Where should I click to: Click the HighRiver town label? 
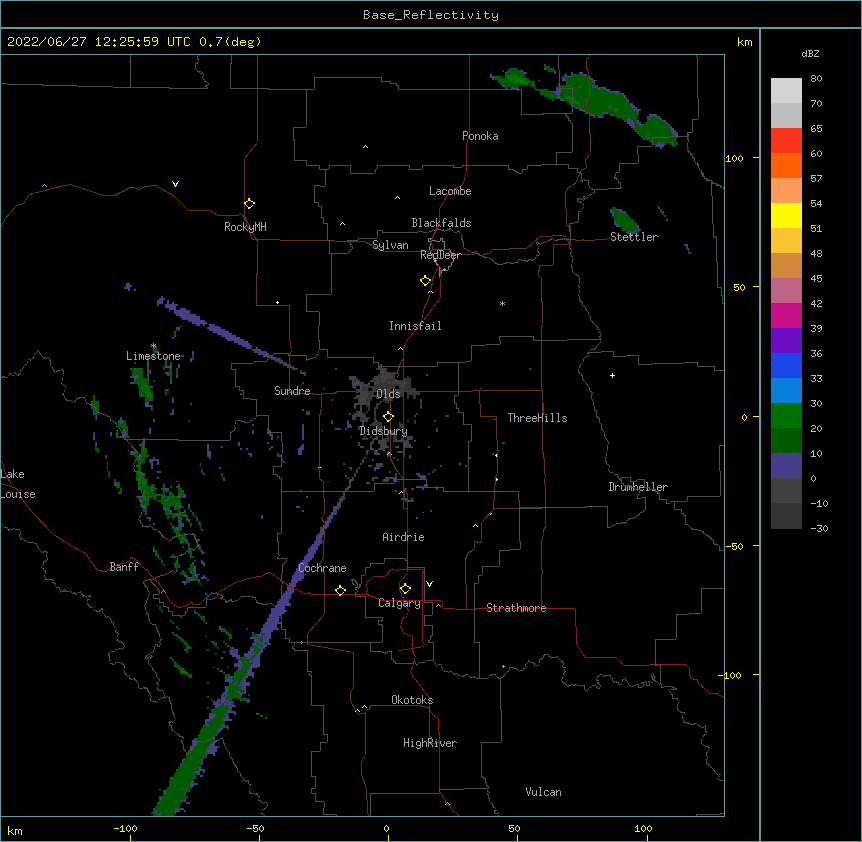coord(430,743)
